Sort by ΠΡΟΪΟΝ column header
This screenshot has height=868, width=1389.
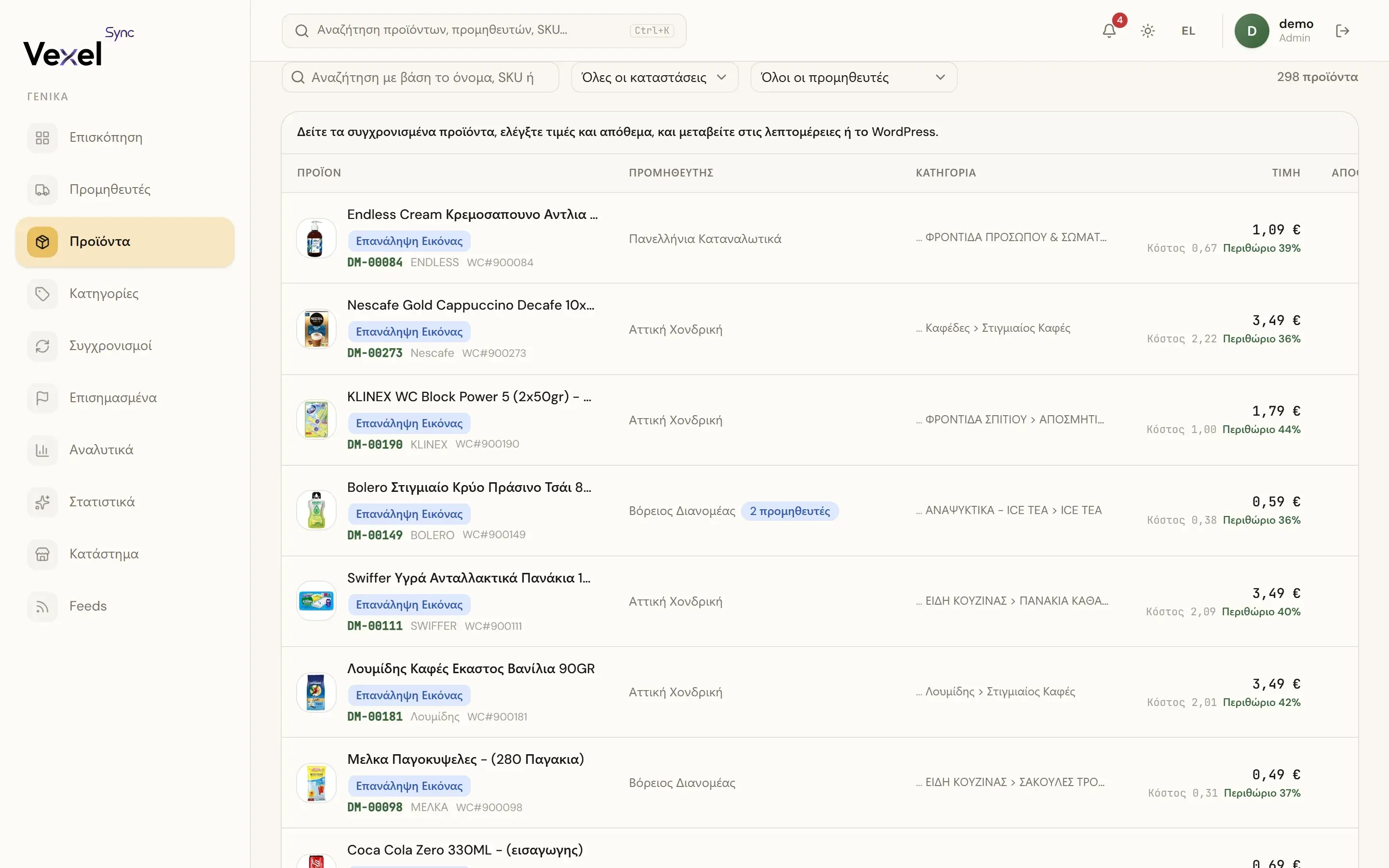coord(319,173)
